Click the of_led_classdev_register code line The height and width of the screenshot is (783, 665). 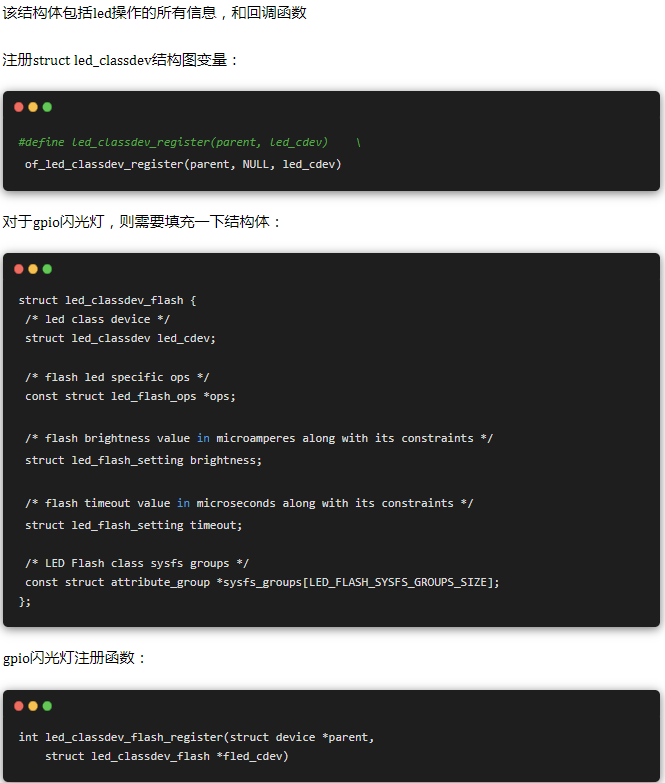point(183,164)
